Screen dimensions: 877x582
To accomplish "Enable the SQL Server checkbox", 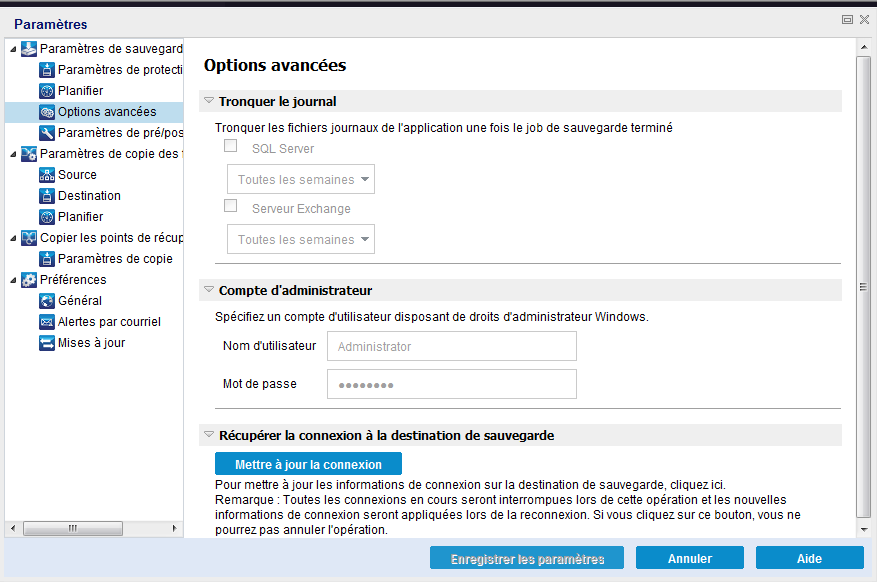I will coord(230,145).
